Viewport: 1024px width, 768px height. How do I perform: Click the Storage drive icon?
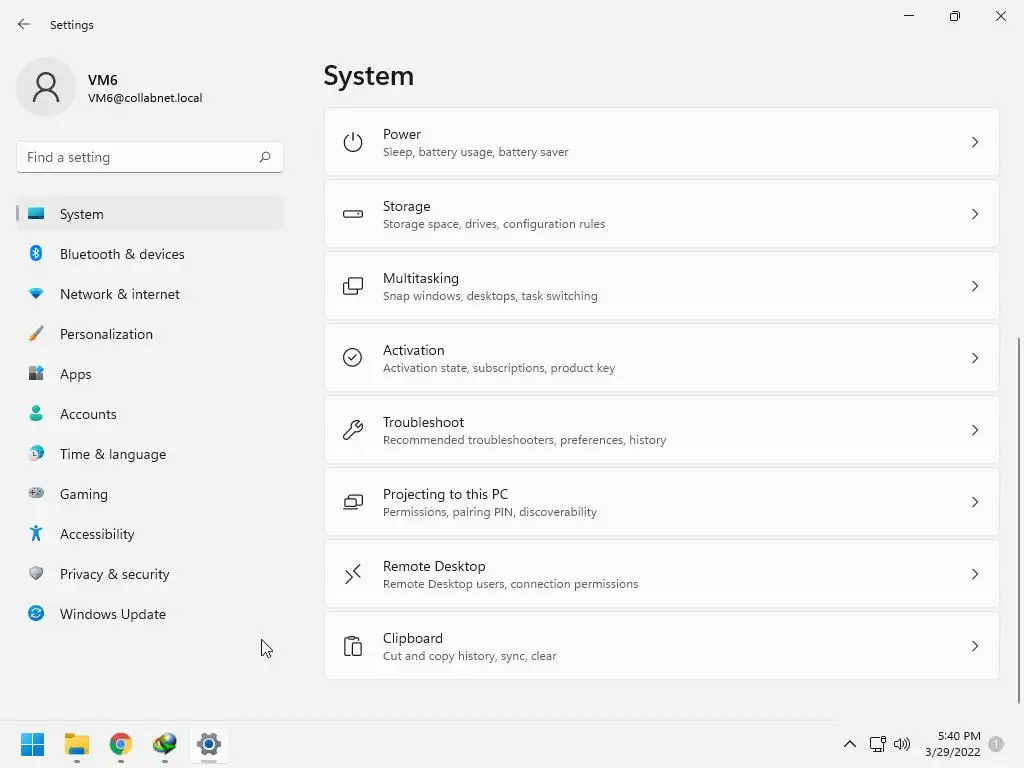[353, 214]
